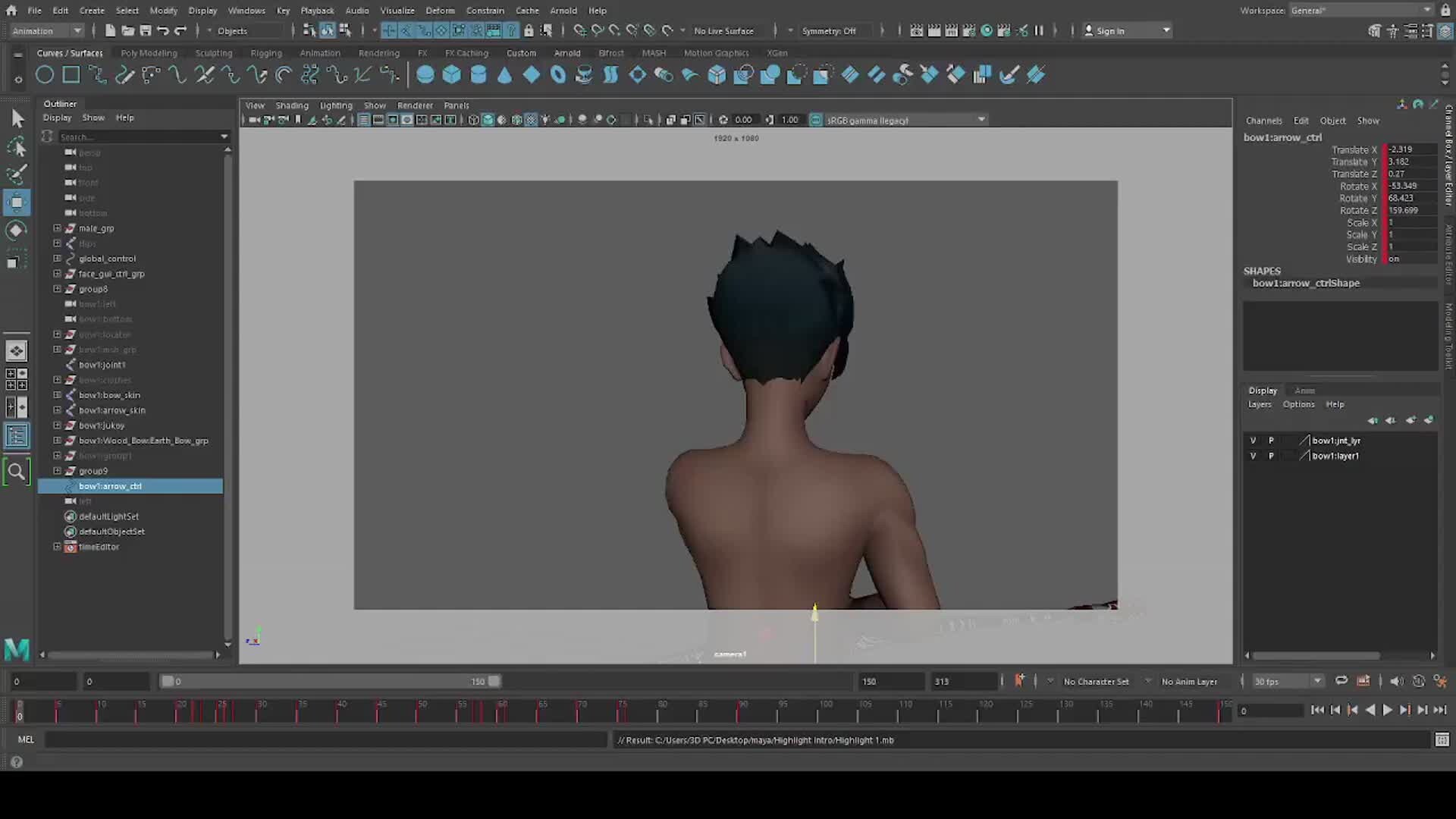This screenshot has width=1456, height=819.
Task: Open the No Character Set dropdown
Action: [x=1096, y=681]
